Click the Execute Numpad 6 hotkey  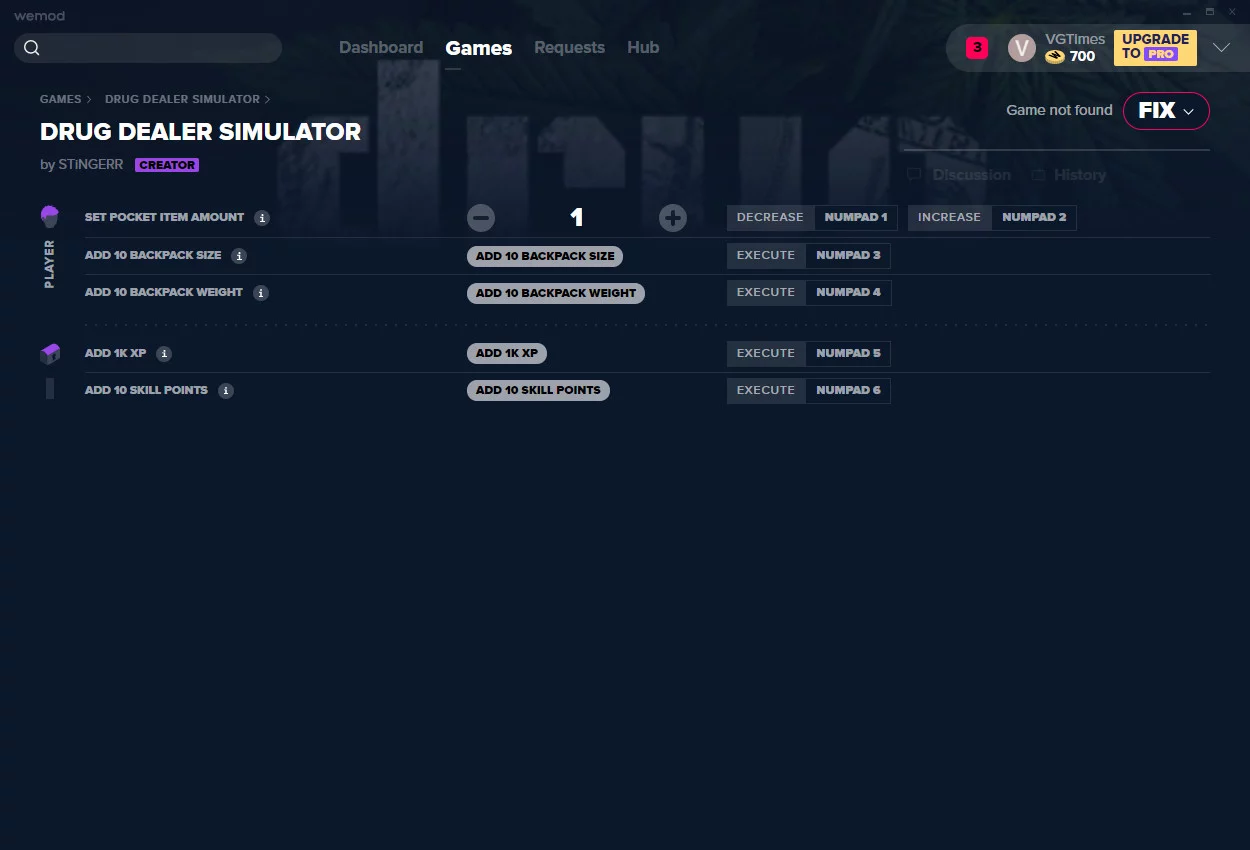[809, 391]
